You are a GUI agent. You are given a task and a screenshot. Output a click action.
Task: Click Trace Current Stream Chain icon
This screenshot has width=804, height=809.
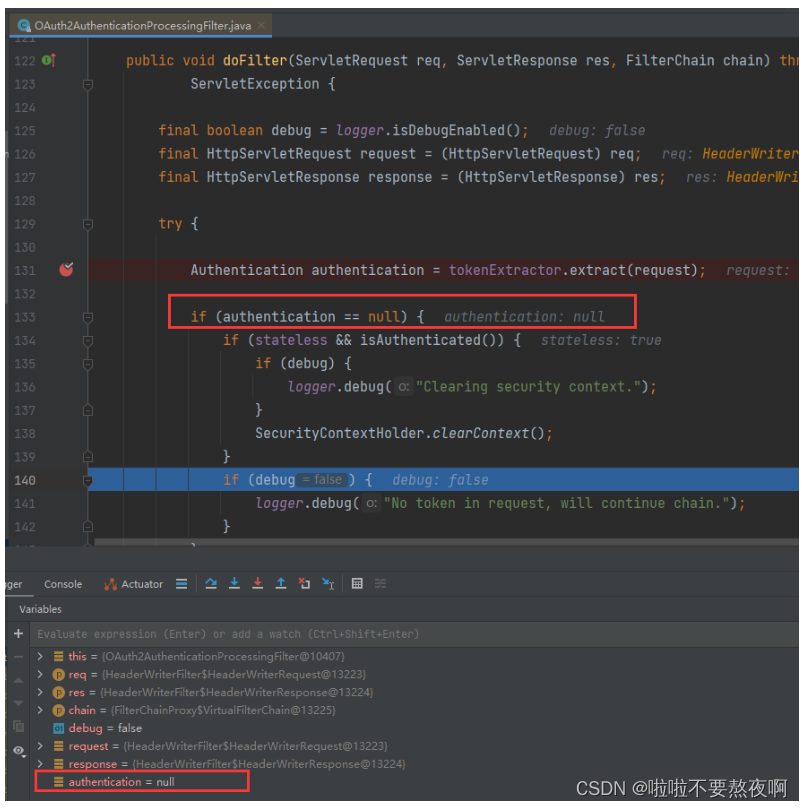point(380,584)
